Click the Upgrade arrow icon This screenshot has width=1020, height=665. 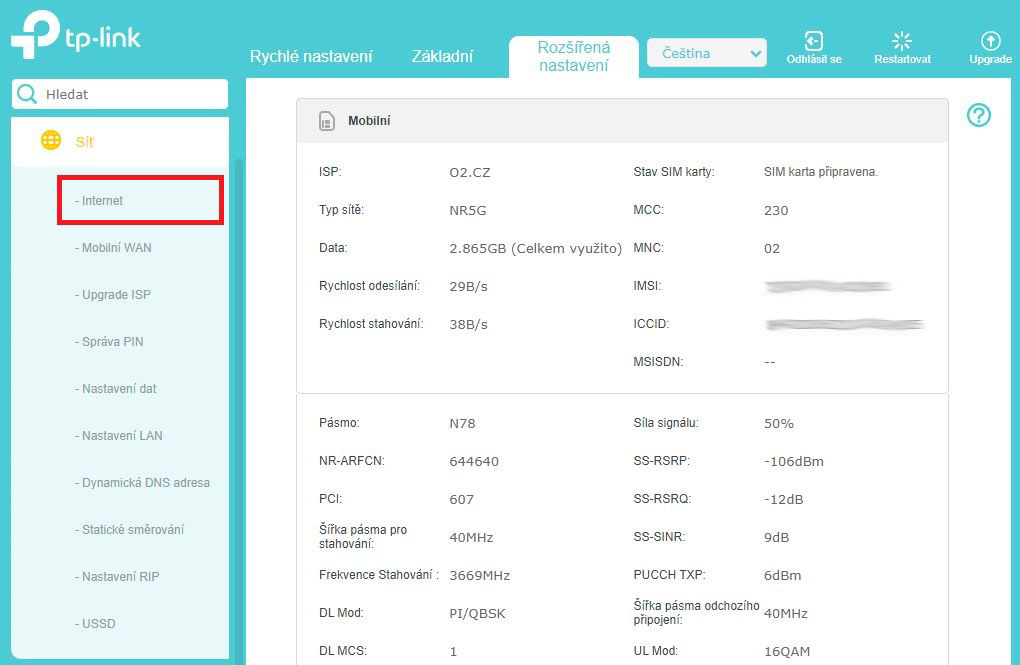tap(990, 41)
